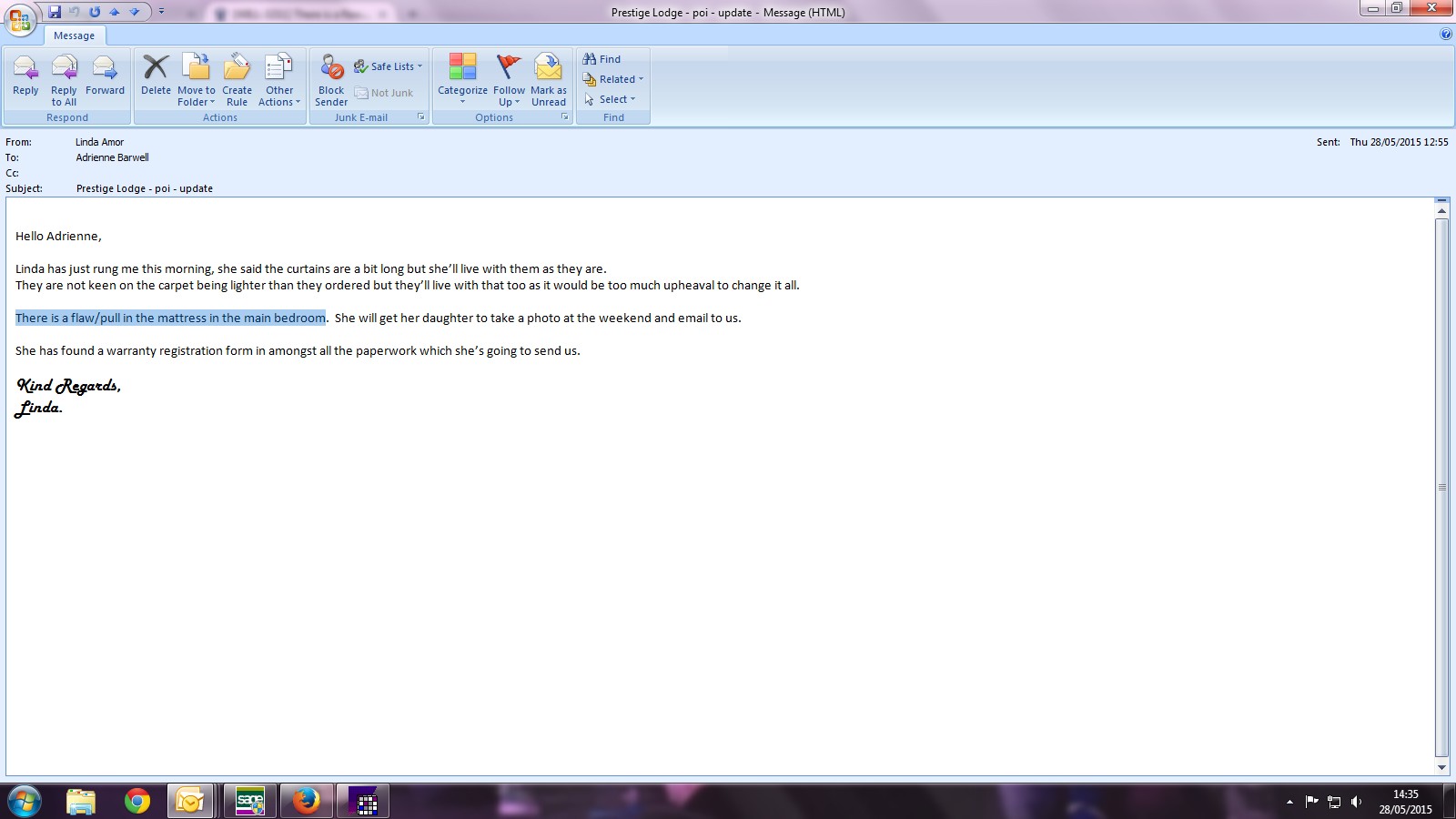This screenshot has height=819, width=1456.
Task: Click the Reply to All icon
Action: tap(64, 76)
